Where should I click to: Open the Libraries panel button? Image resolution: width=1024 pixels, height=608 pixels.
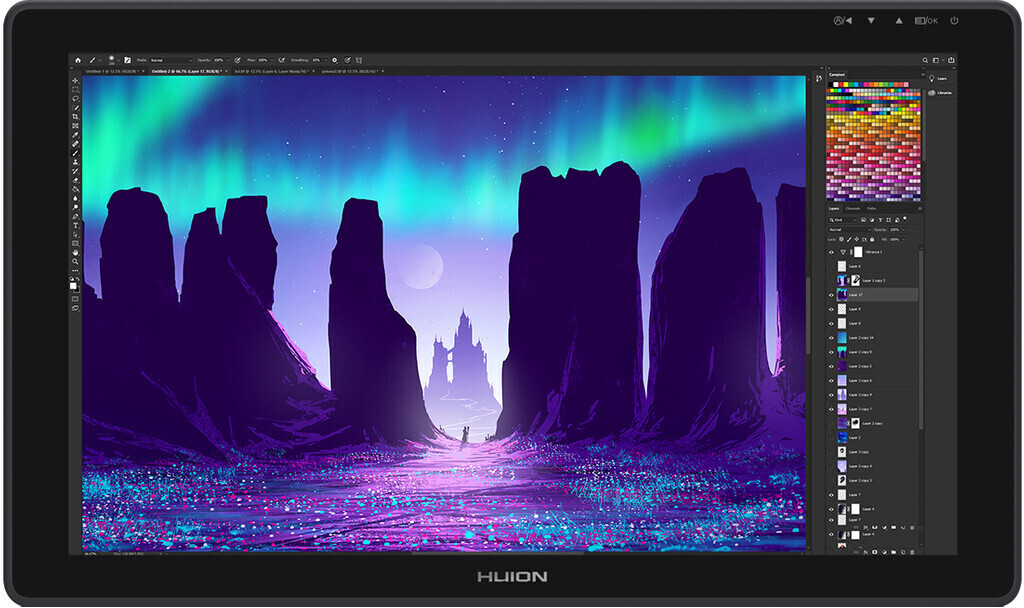[x=939, y=93]
